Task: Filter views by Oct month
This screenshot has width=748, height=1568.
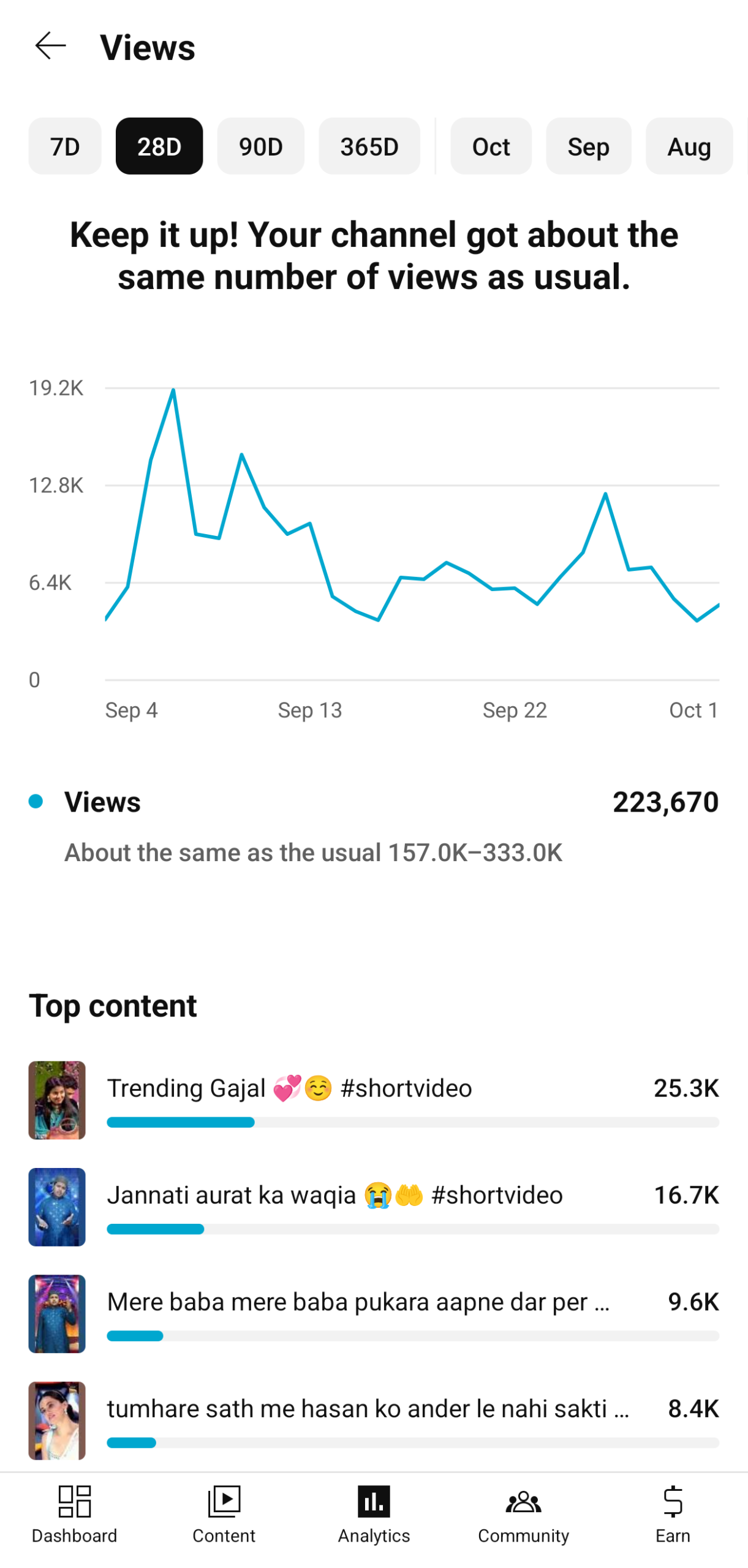Action: (x=491, y=146)
